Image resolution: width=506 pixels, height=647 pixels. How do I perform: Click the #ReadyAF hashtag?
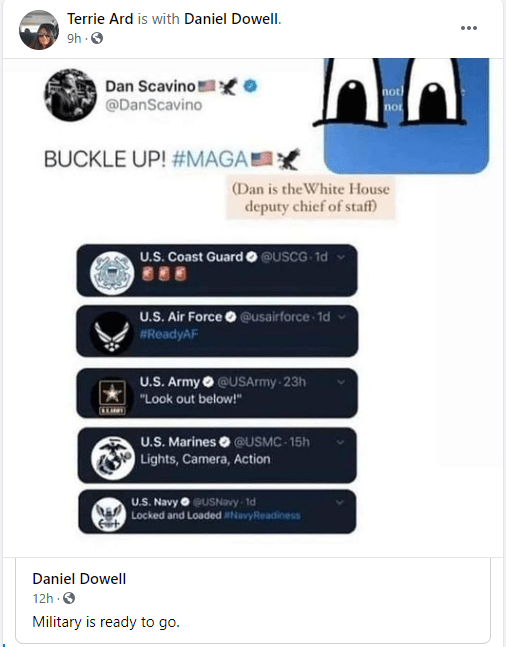pyautogui.click(x=169, y=334)
